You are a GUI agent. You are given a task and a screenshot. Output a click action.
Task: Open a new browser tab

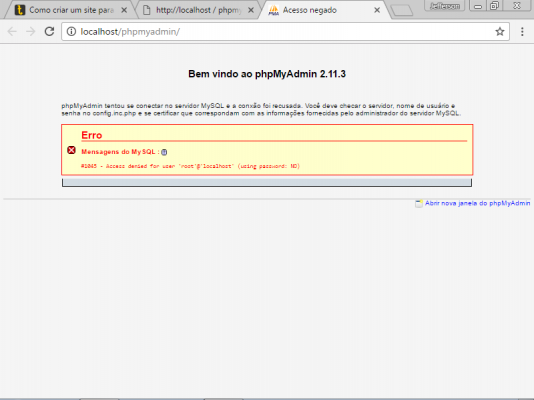[x=402, y=11]
